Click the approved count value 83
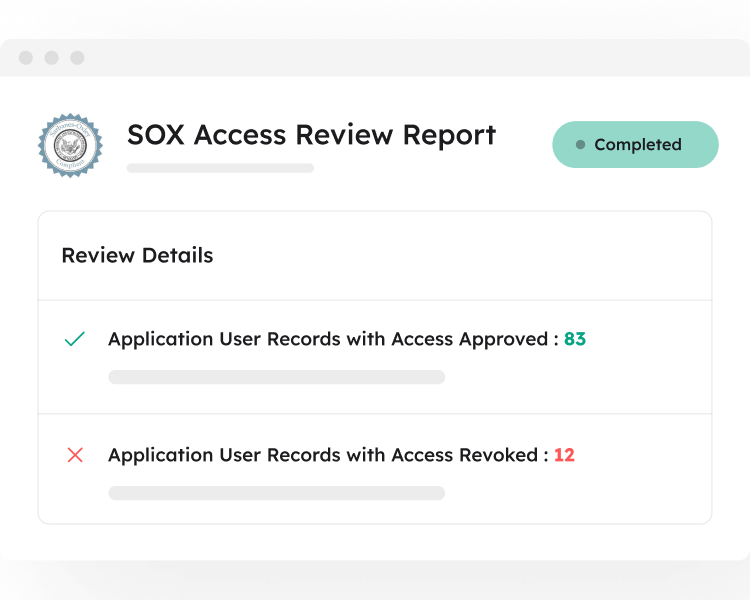The width and height of the screenshot is (750, 600). [x=575, y=339]
